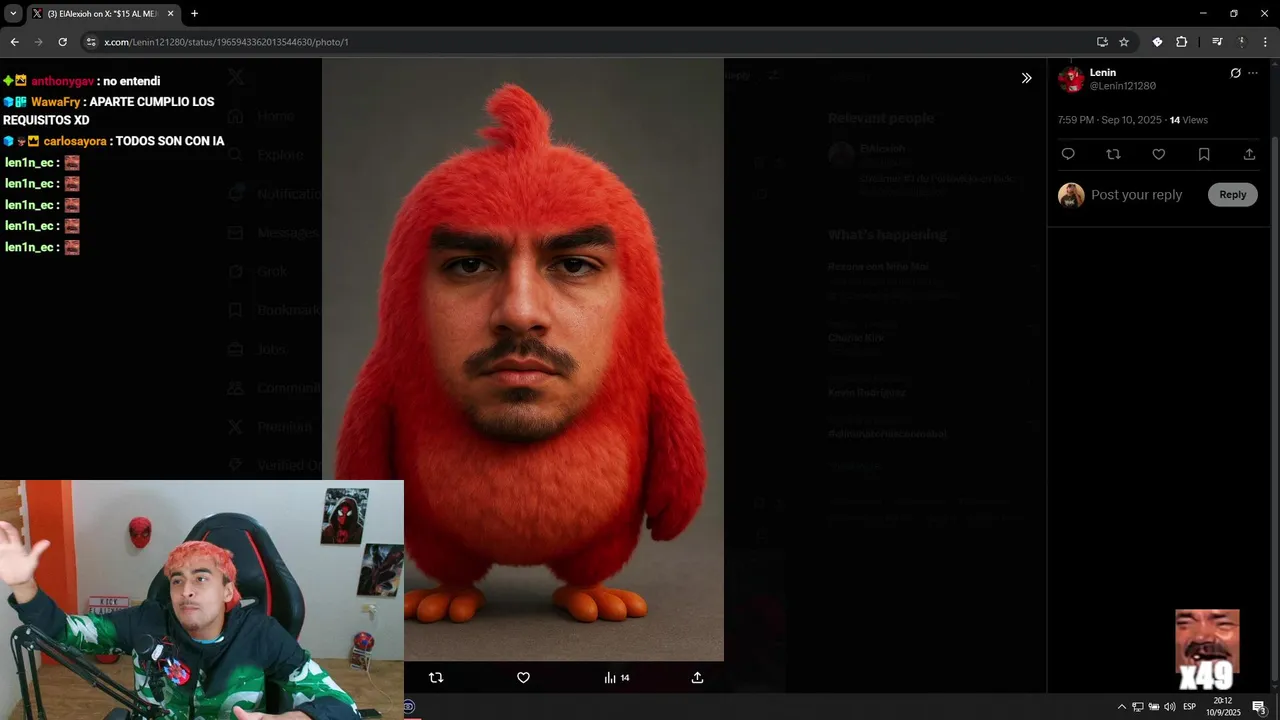Bookmark the post in the right panel

pyautogui.click(x=1204, y=154)
